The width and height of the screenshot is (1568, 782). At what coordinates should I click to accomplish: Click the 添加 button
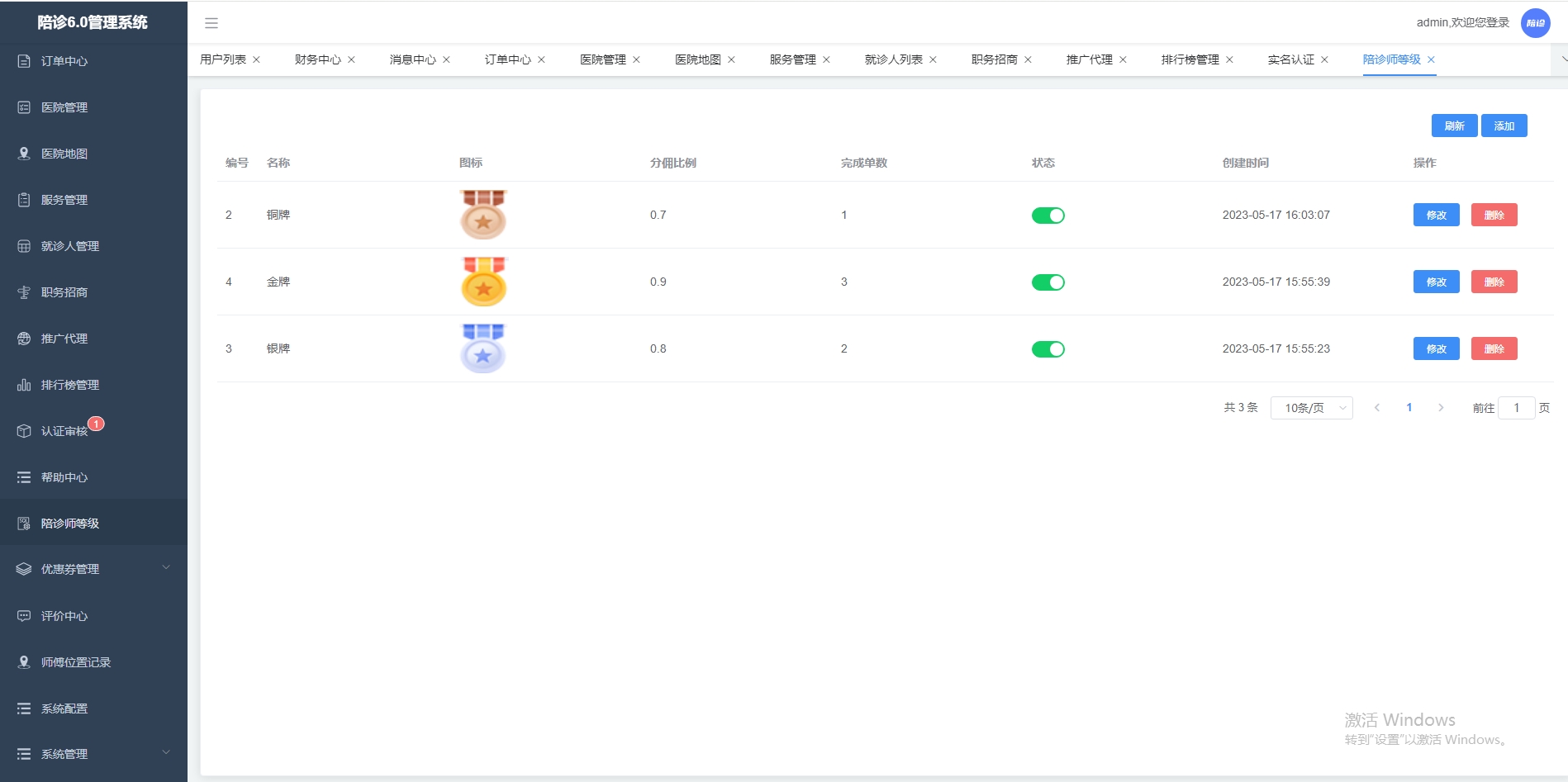[1504, 126]
